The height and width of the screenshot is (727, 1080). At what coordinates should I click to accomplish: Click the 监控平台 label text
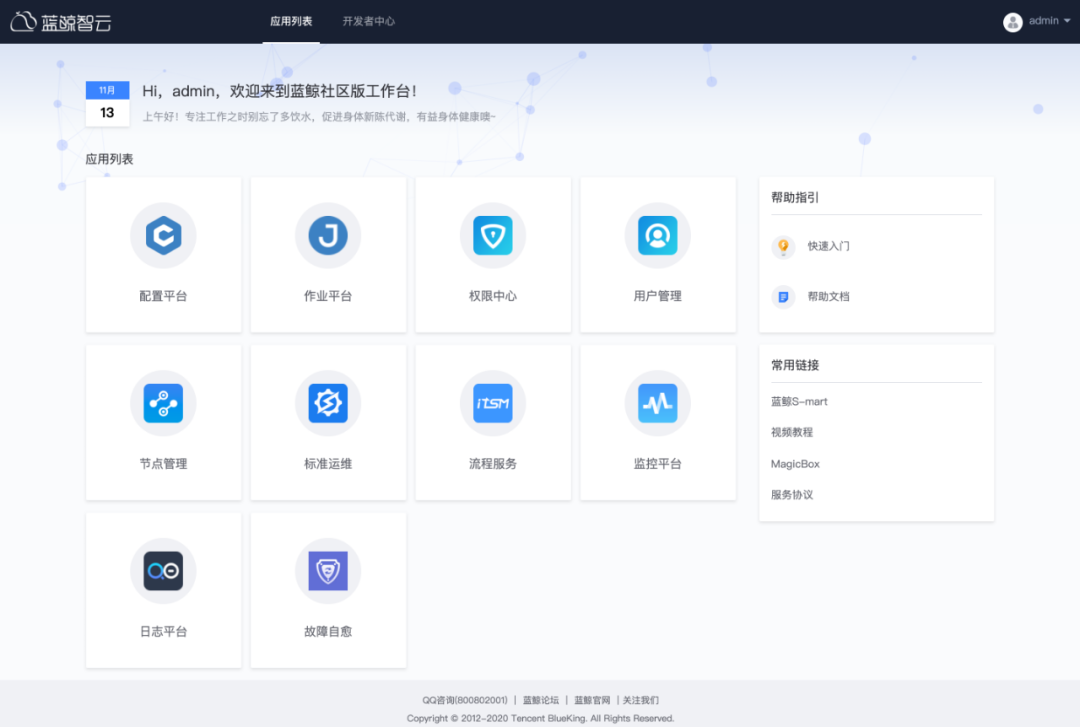[658, 464]
